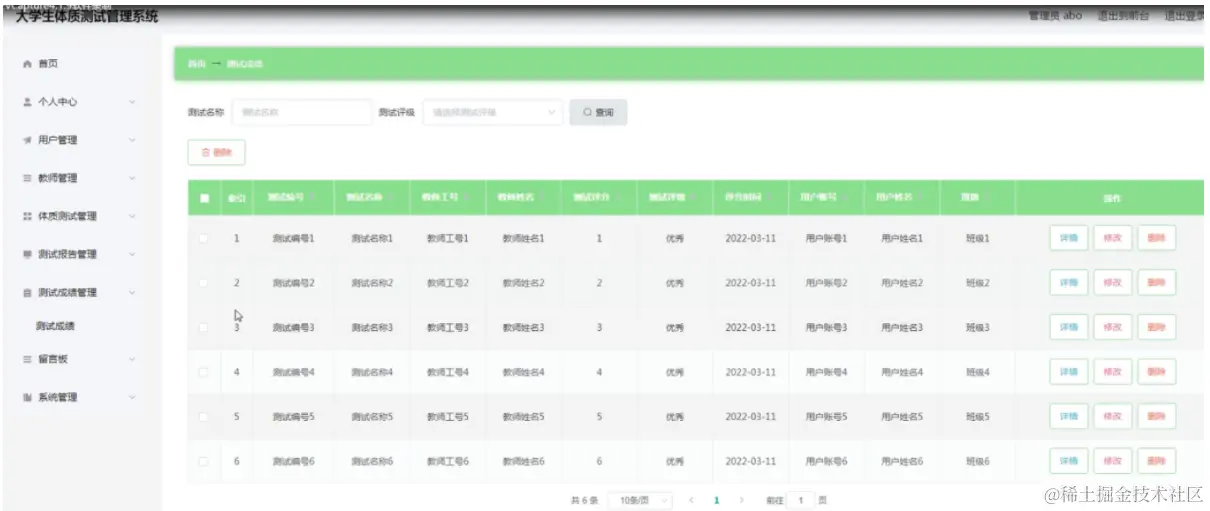Click 详情 for row 测试编号4
The width and height of the screenshot is (1210, 511).
click(1069, 372)
